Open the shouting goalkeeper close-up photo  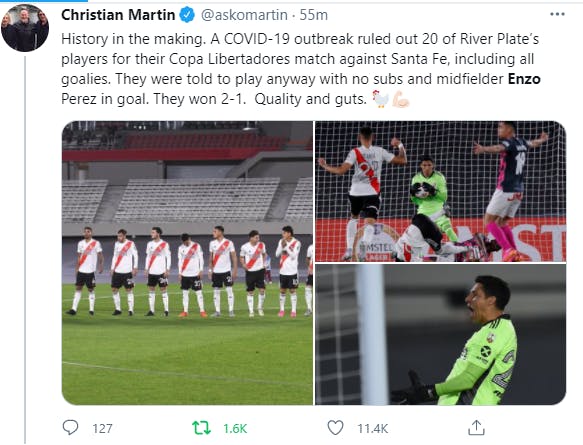click(441, 335)
